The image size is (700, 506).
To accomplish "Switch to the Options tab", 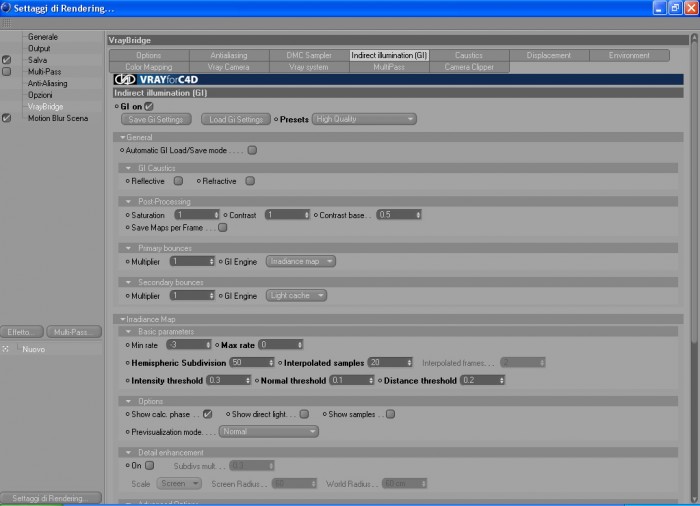I will 149,55.
